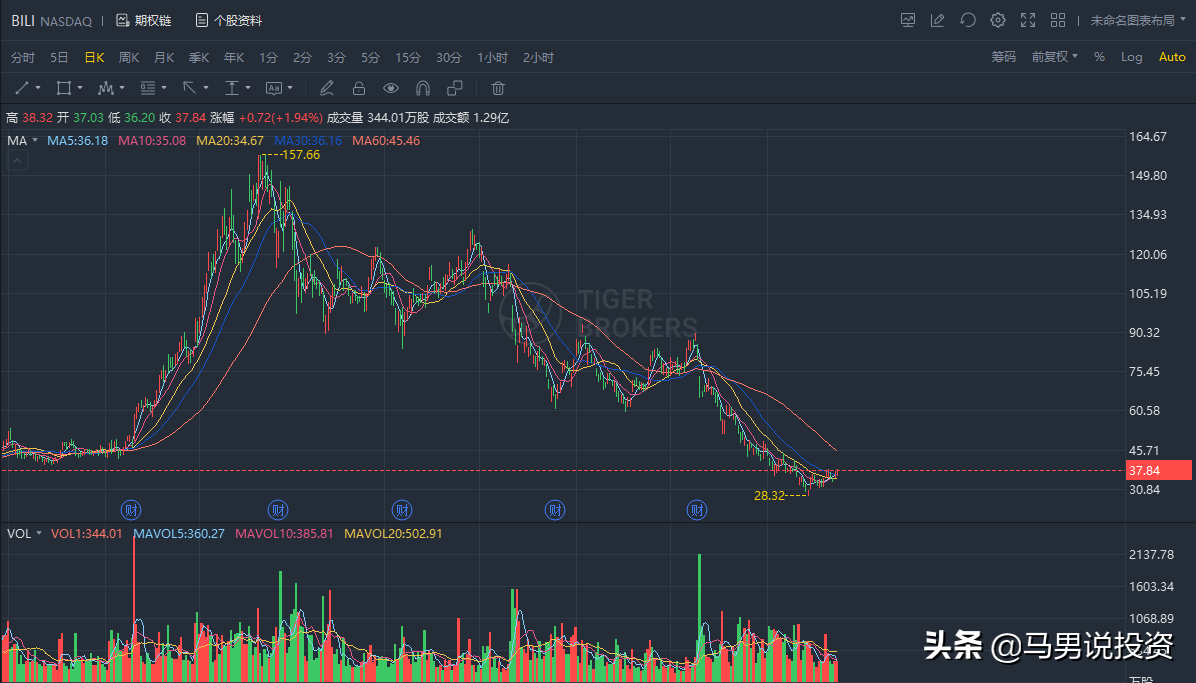Click the clone drawings icon

pos(455,89)
